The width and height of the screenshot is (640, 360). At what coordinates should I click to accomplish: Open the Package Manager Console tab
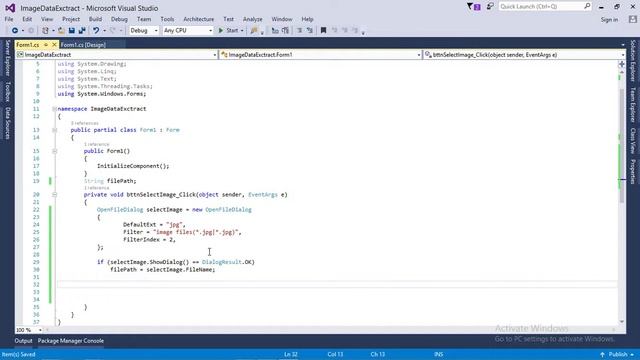[x=71, y=341]
